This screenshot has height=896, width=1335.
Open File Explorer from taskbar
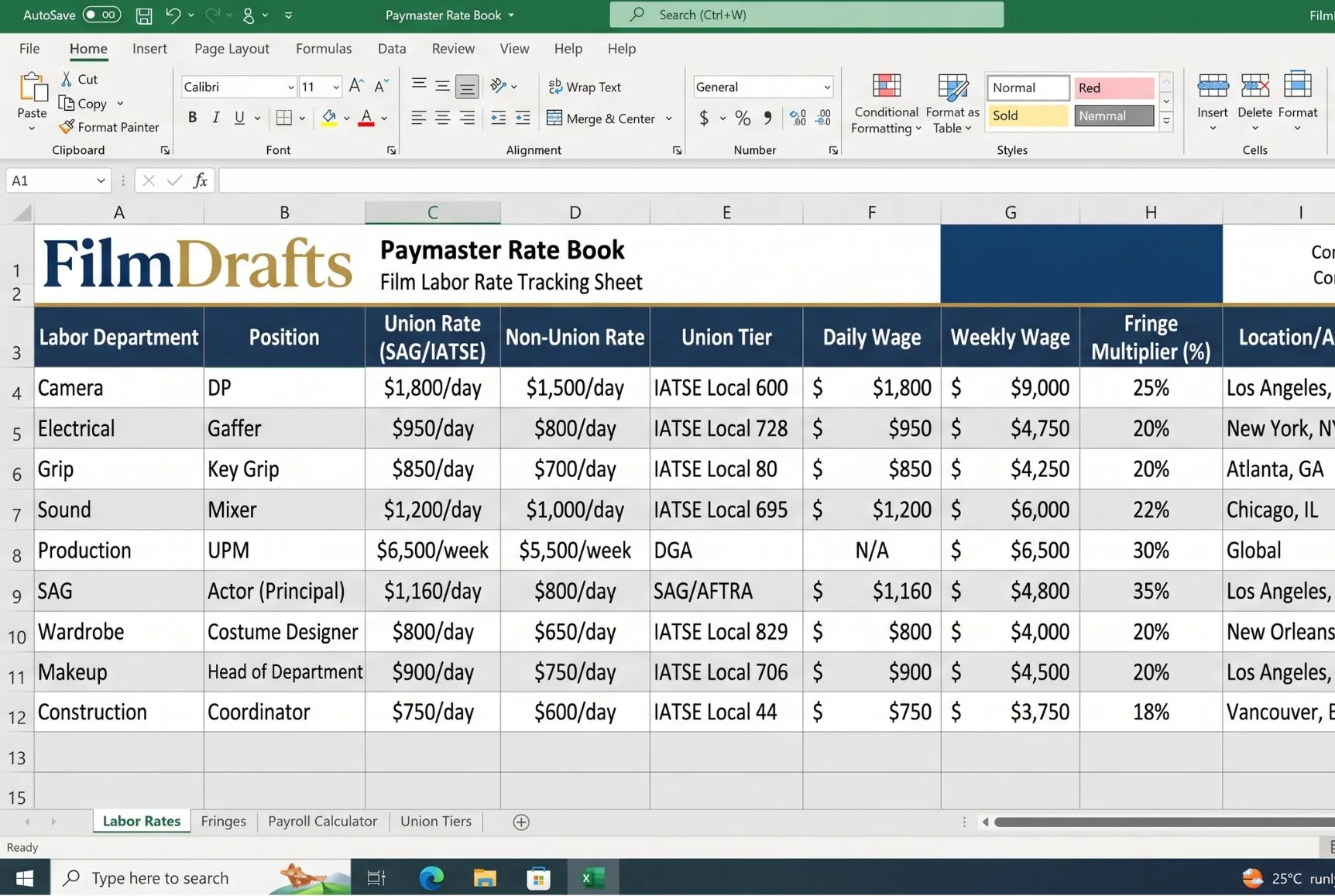(x=485, y=878)
